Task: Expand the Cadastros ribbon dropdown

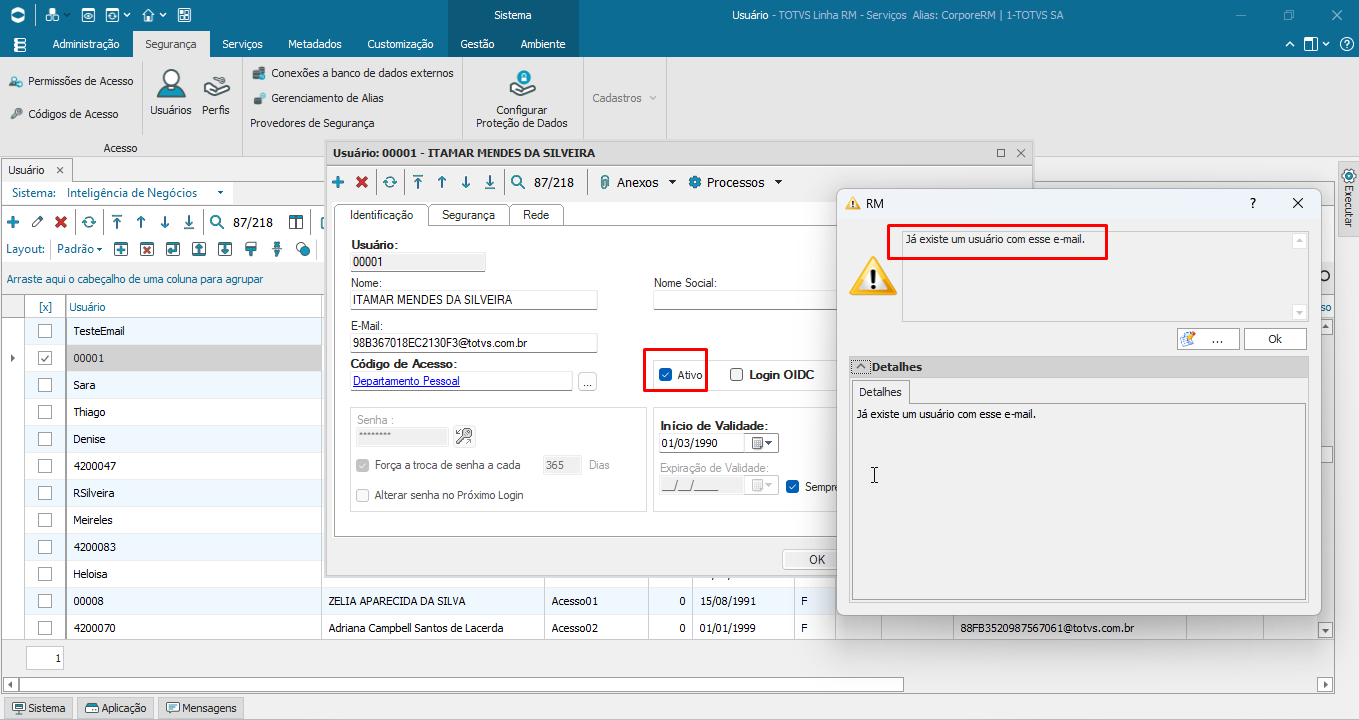Action: (624, 98)
